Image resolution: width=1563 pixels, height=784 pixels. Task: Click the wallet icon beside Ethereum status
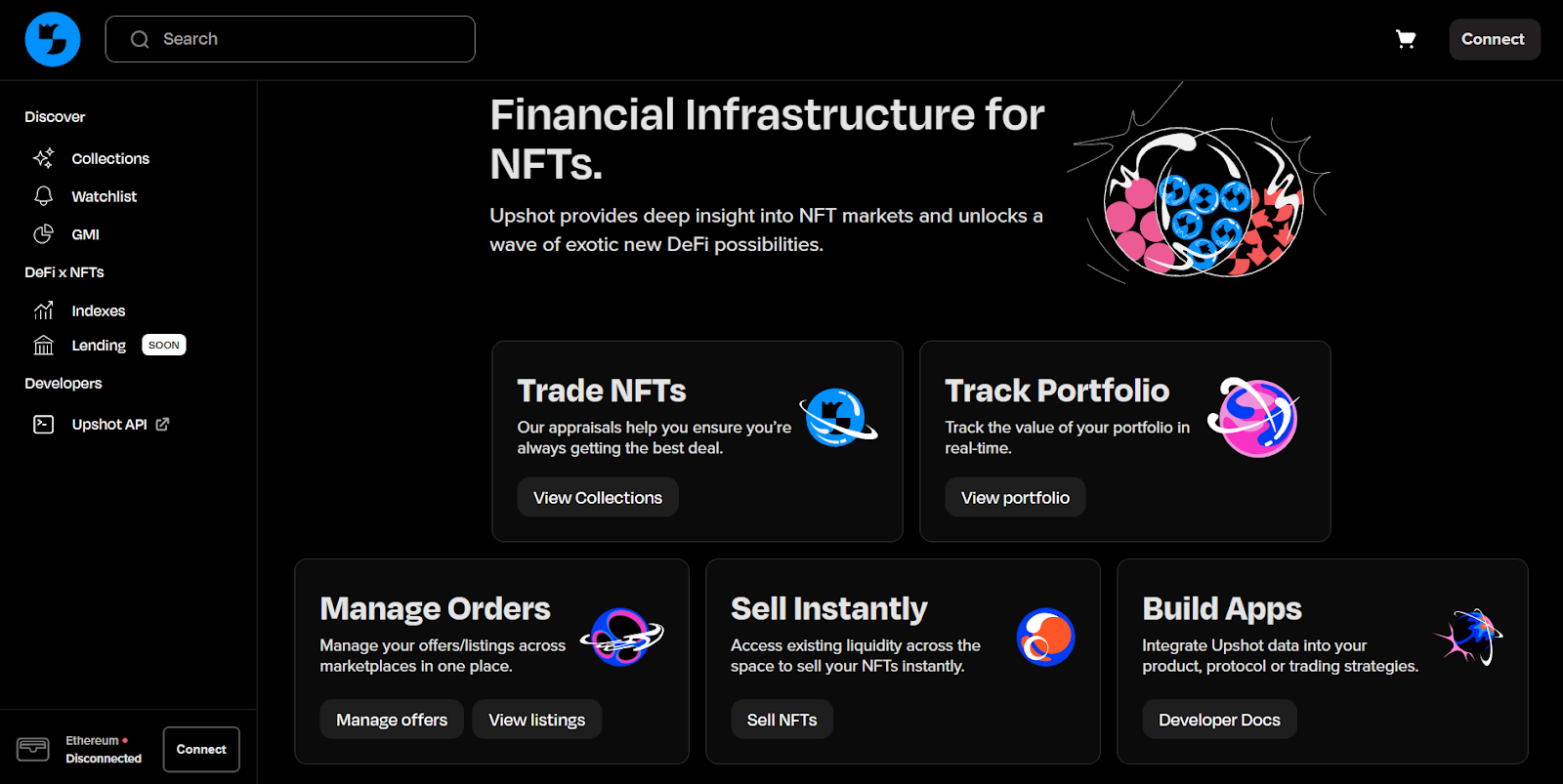[33, 749]
